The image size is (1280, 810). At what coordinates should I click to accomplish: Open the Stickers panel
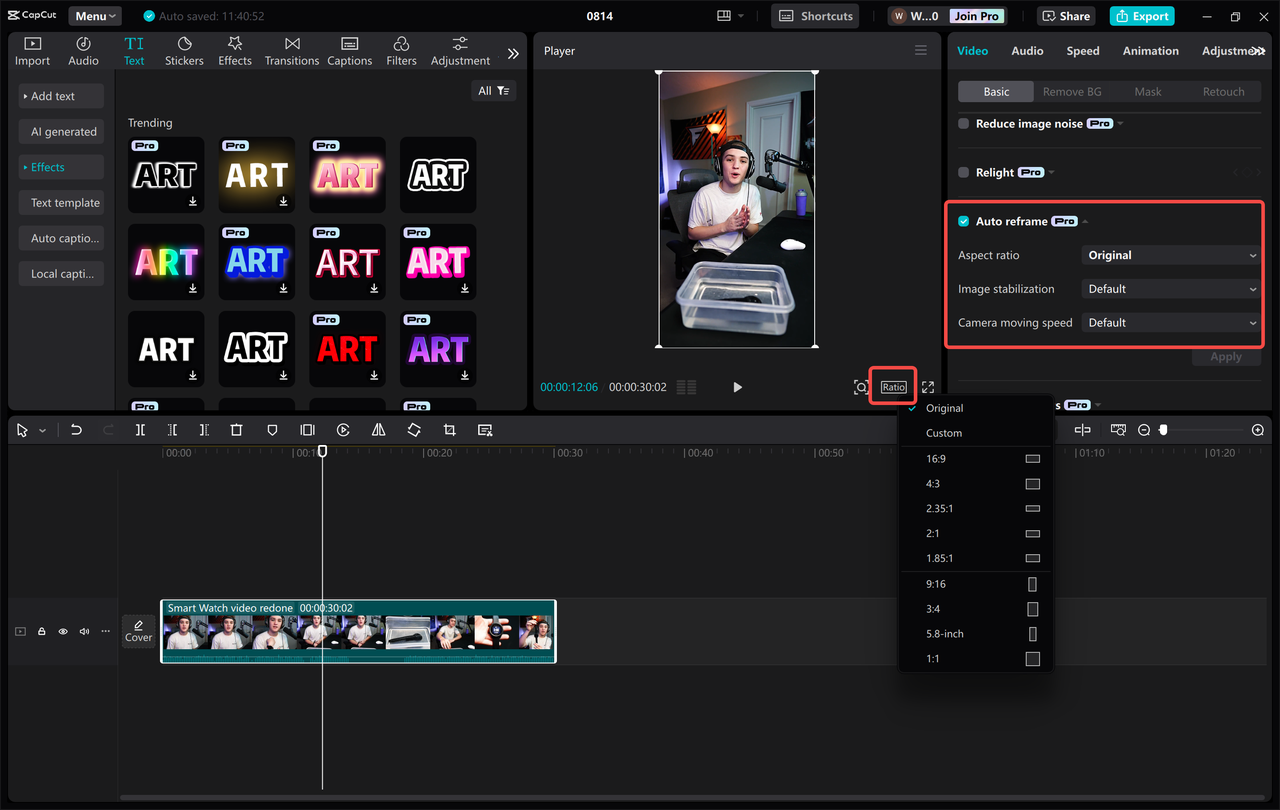184,50
